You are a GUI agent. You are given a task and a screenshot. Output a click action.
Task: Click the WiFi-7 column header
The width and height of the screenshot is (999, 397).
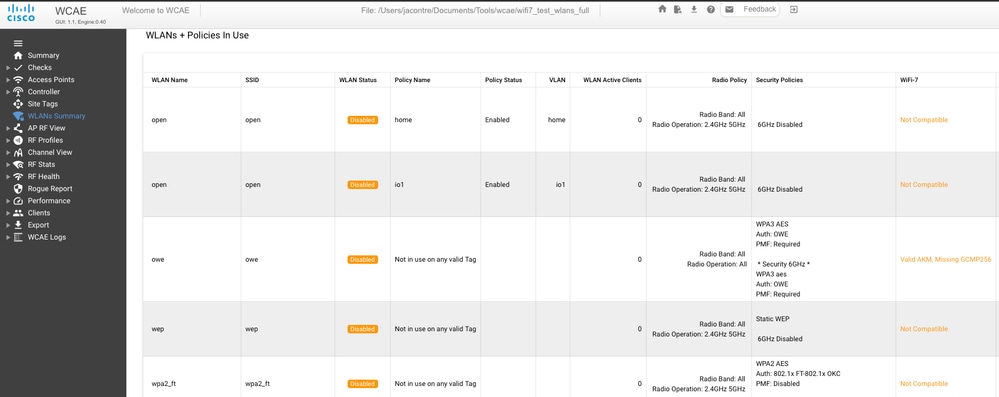pos(909,80)
